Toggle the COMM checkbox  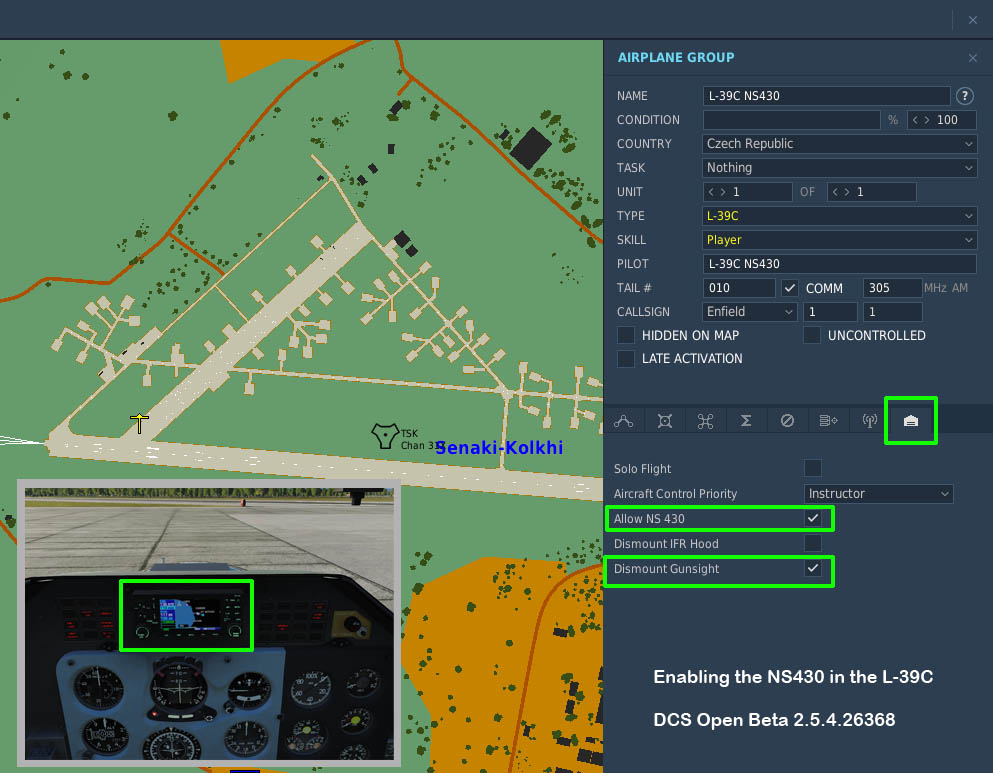(789, 288)
